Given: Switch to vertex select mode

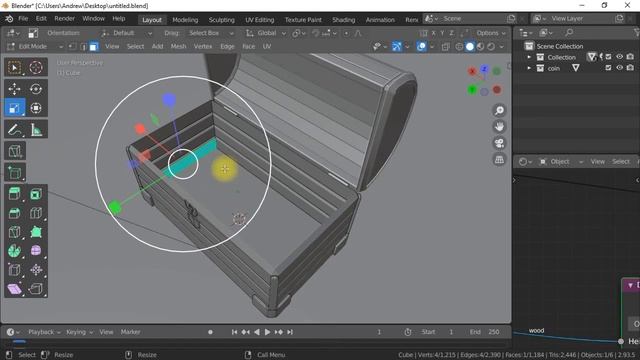Looking at the screenshot, I should (x=72, y=47).
